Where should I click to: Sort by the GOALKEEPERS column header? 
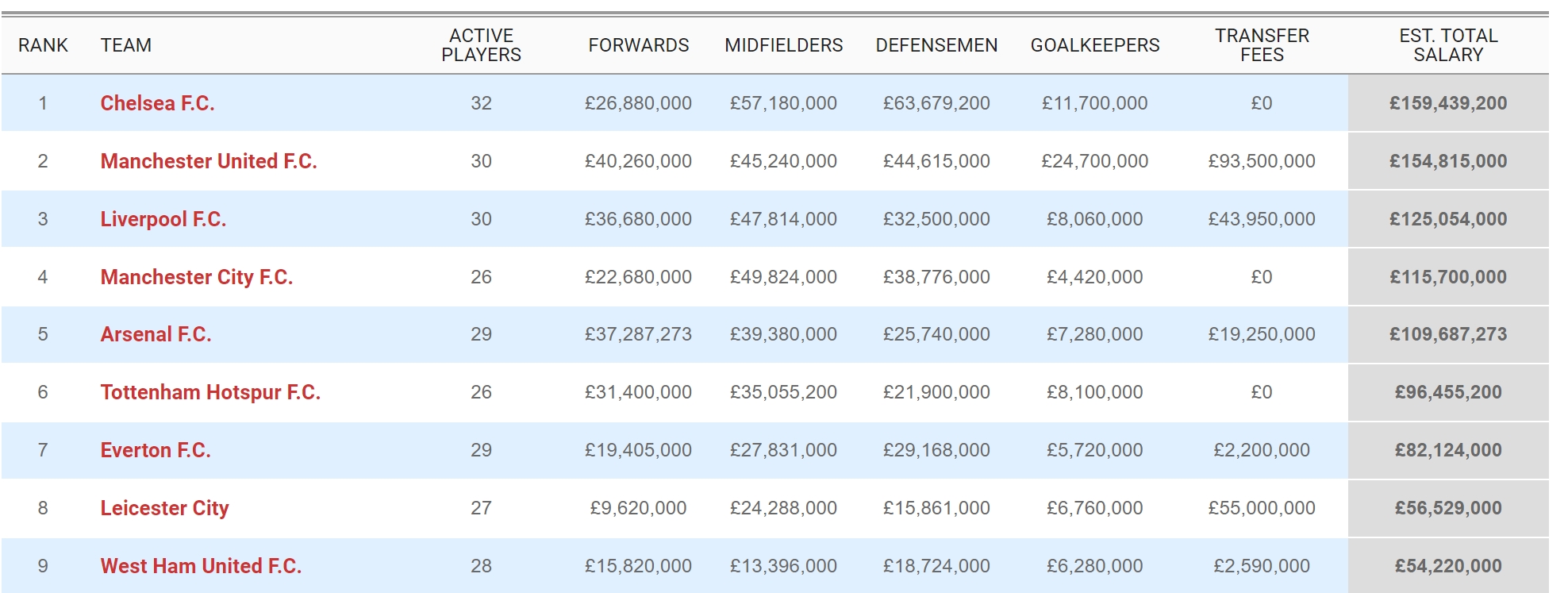coord(1095,45)
